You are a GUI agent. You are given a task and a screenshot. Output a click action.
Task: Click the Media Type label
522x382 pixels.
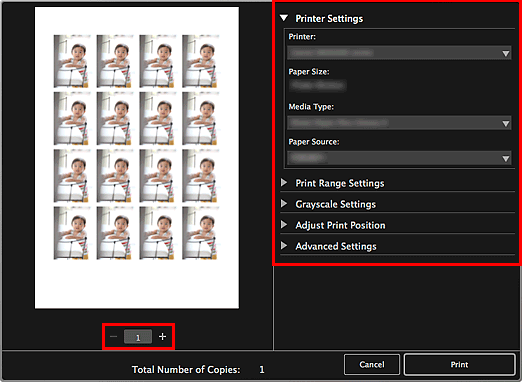click(x=311, y=107)
